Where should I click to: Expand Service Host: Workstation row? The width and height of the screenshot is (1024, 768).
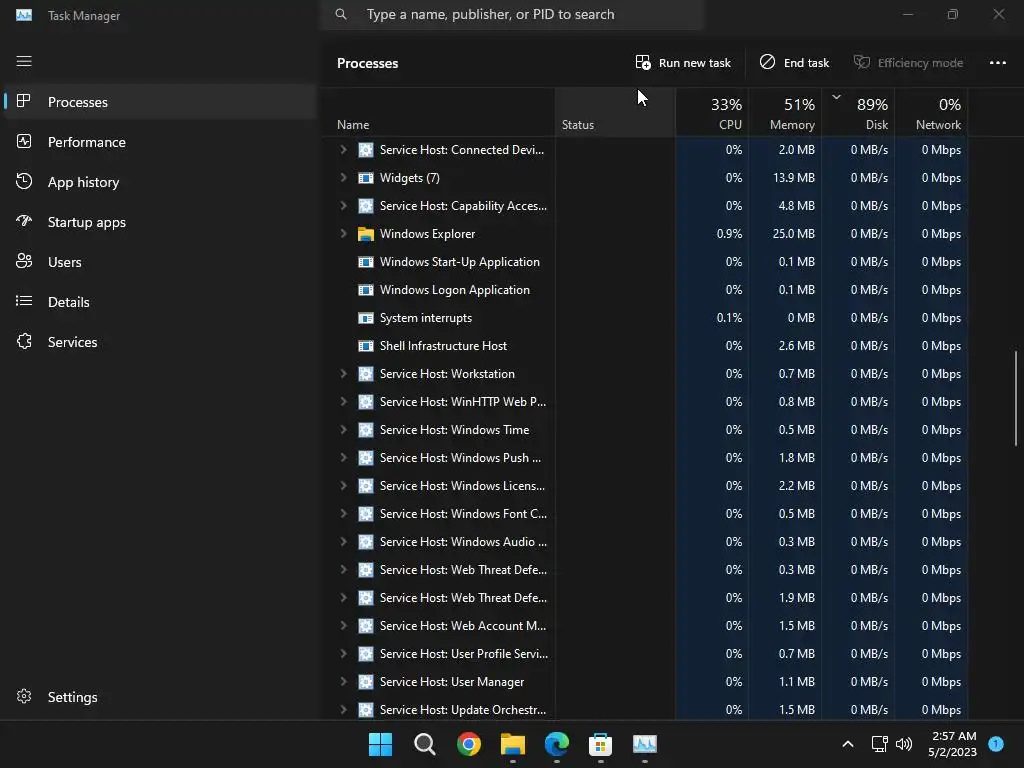click(344, 374)
